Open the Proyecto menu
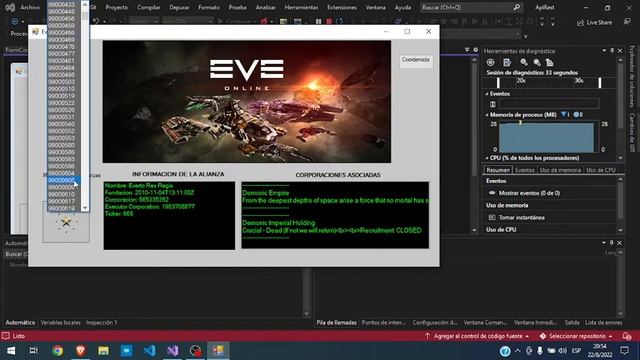Screen dimensions: 640x360 point(116,7)
